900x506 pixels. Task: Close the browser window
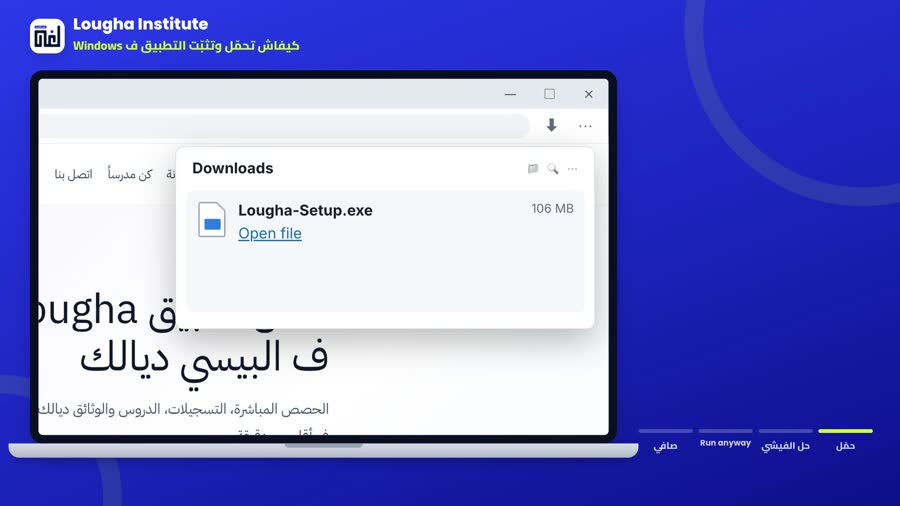(588, 94)
